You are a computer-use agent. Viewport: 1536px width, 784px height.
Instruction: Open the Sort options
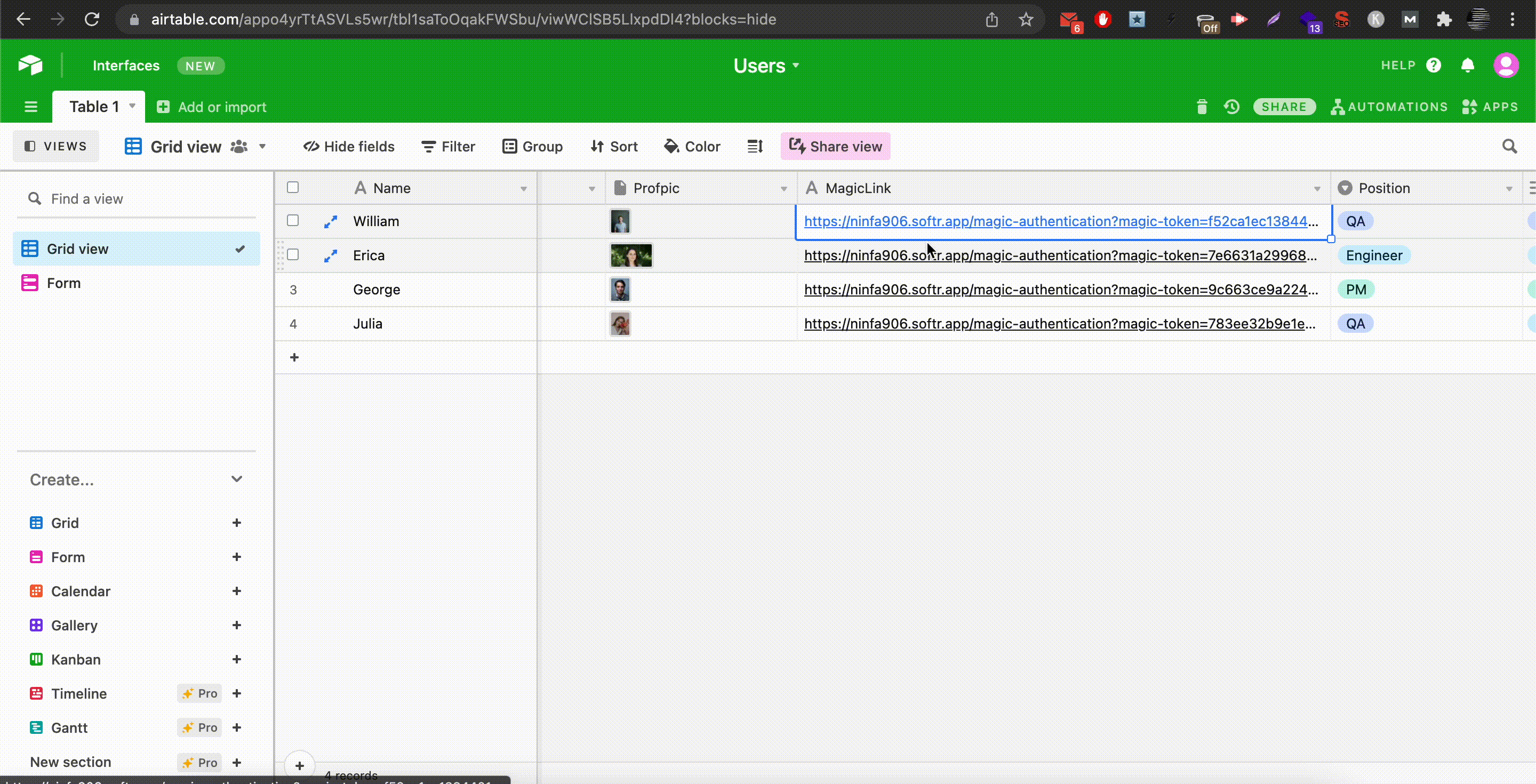[613, 146]
